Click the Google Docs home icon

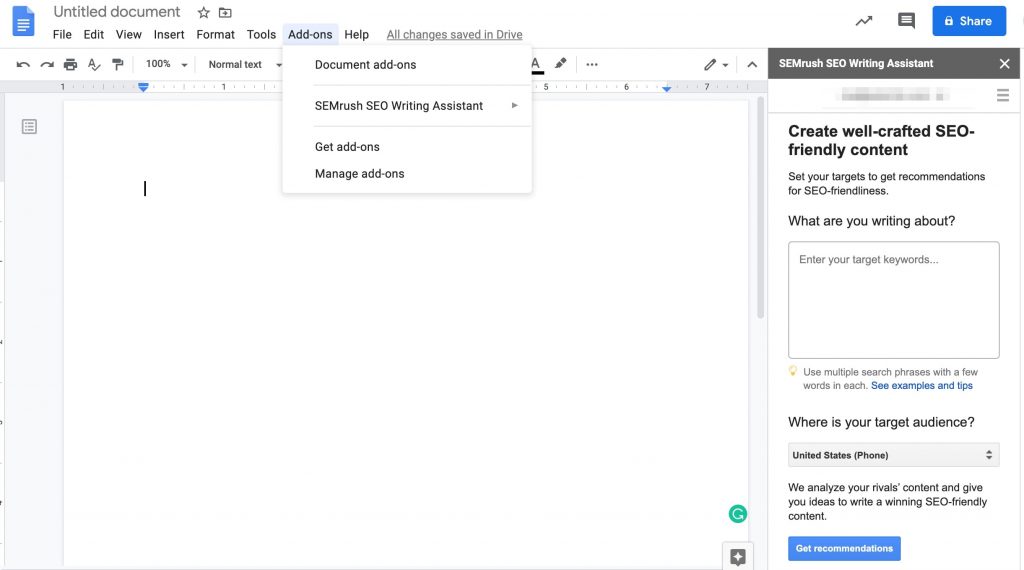23,22
